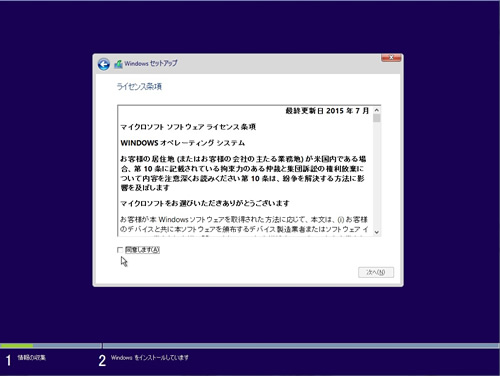Click the green setup progress bar
This screenshot has width=500, height=376.
17,346
